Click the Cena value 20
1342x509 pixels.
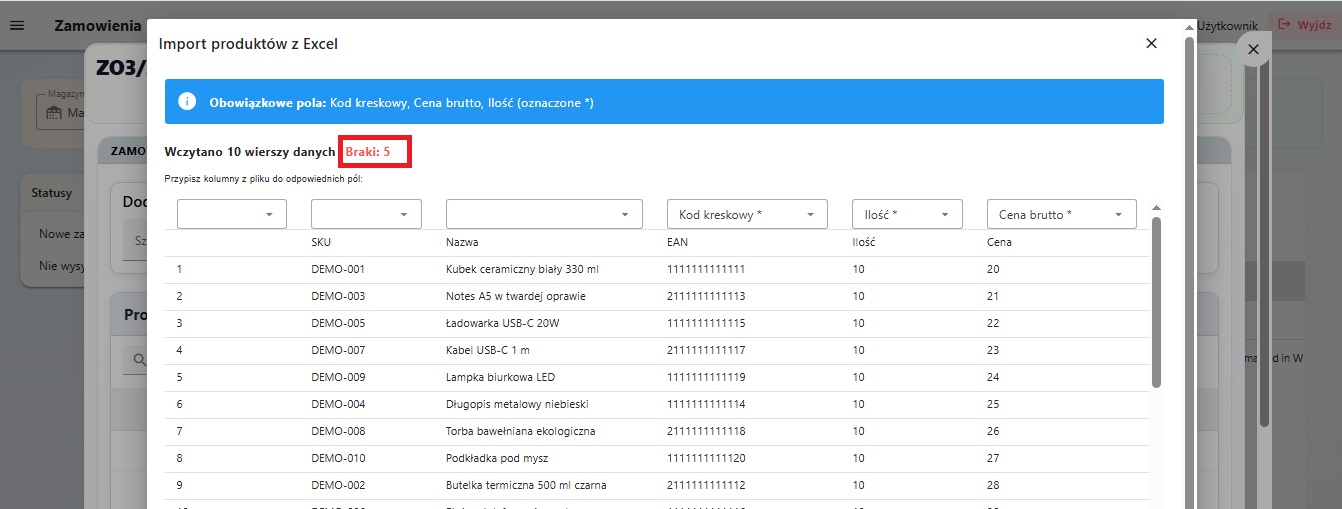(x=993, y=269)
